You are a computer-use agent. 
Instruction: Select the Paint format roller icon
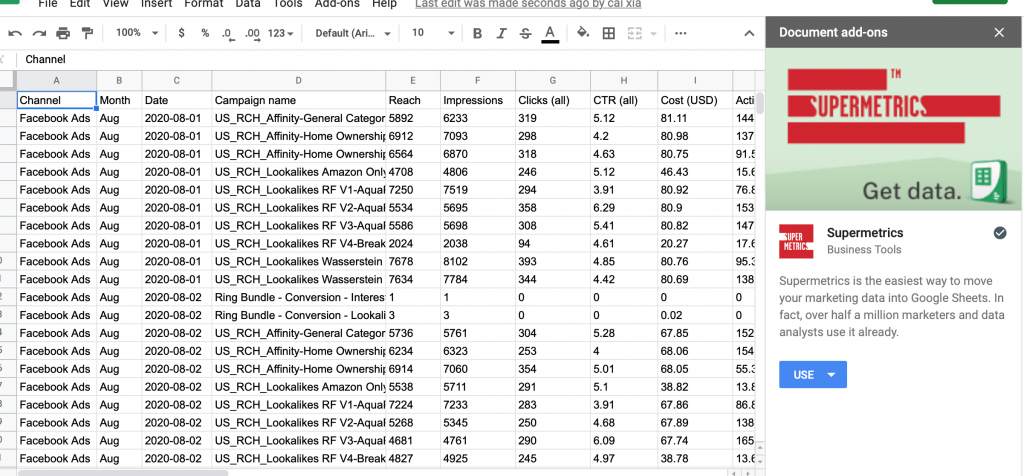tap(87, 33)
